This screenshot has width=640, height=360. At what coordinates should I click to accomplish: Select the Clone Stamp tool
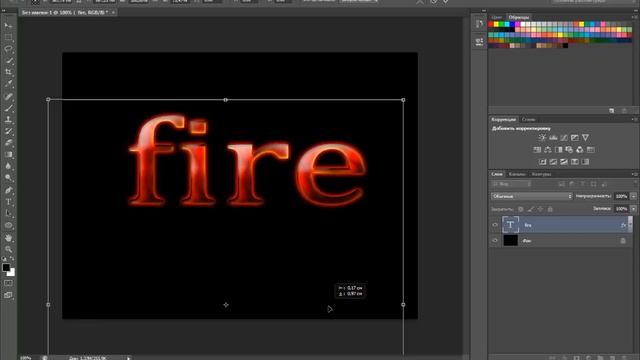pos(8,120)
